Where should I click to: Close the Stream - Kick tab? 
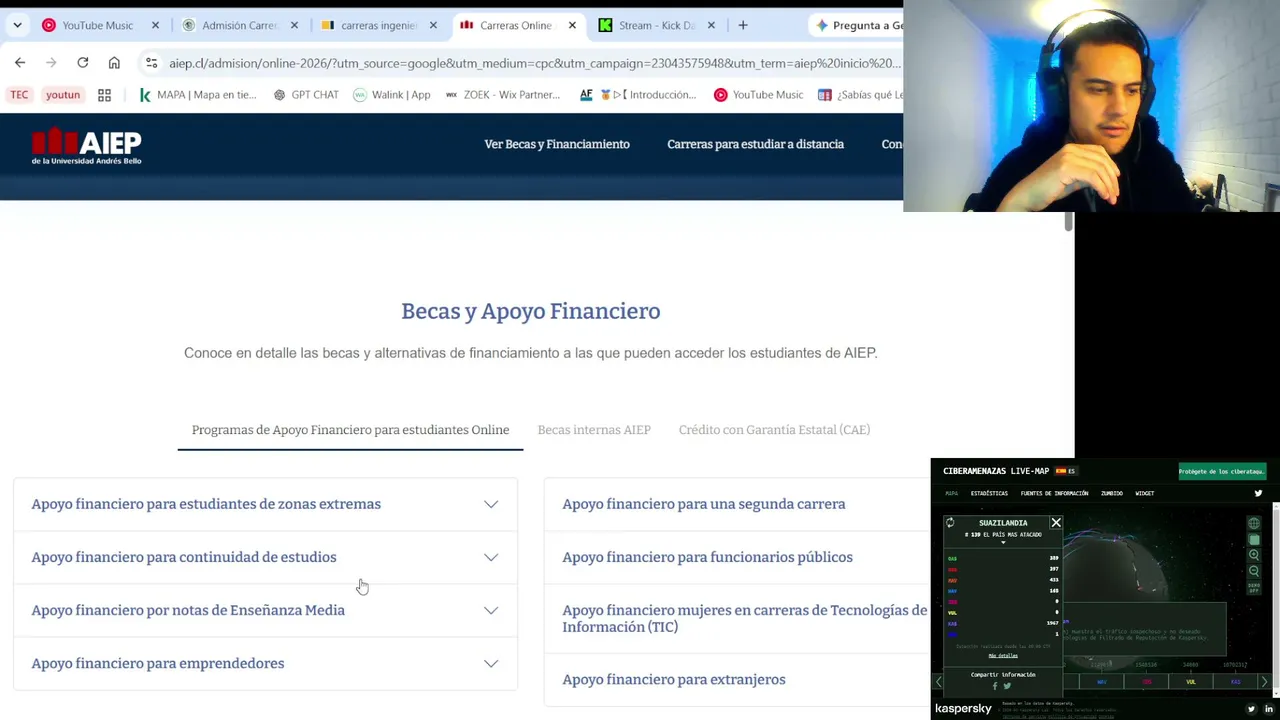pos(711,25)
